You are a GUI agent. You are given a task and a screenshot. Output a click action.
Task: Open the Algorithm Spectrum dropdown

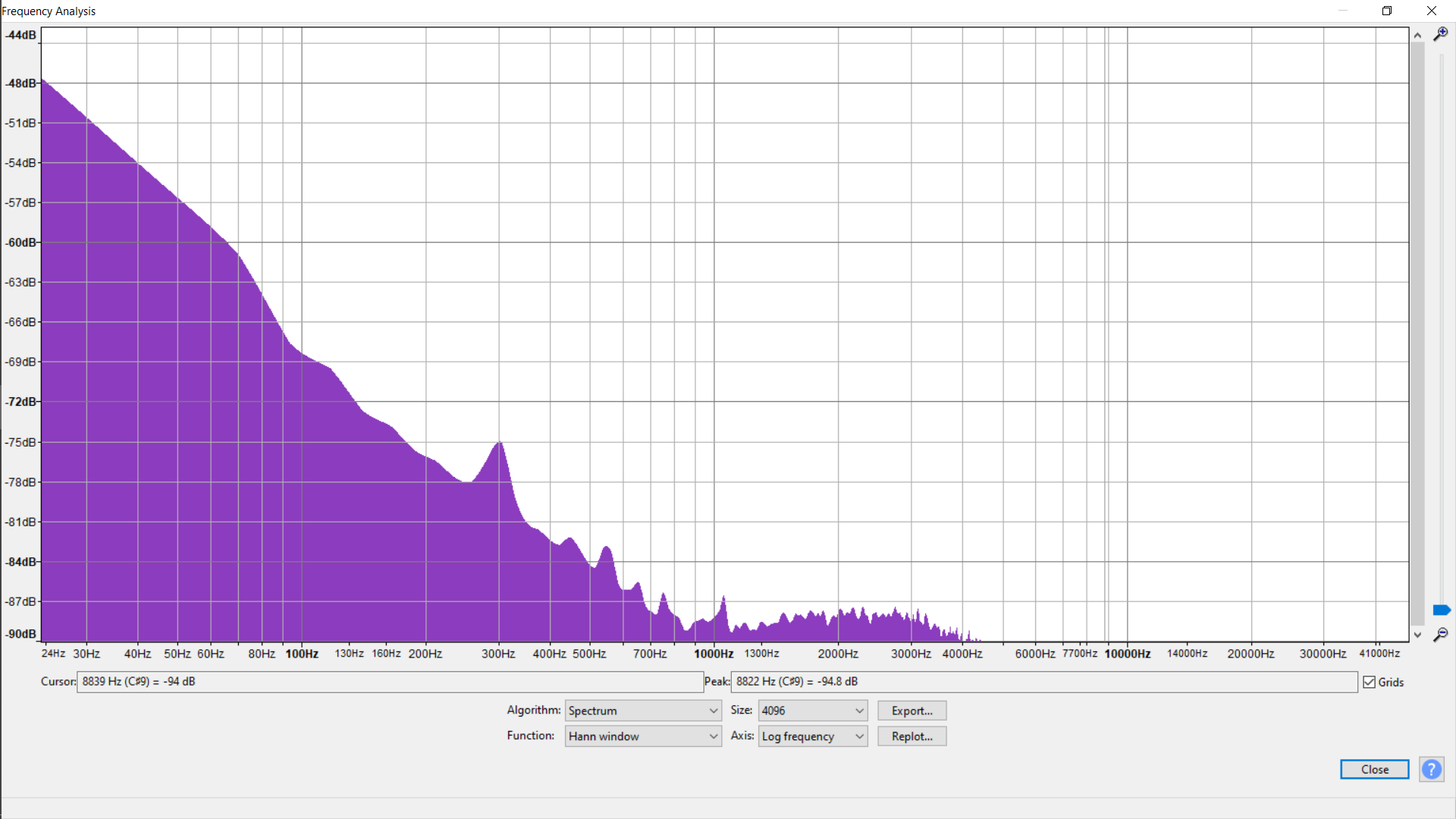[642, 711]
